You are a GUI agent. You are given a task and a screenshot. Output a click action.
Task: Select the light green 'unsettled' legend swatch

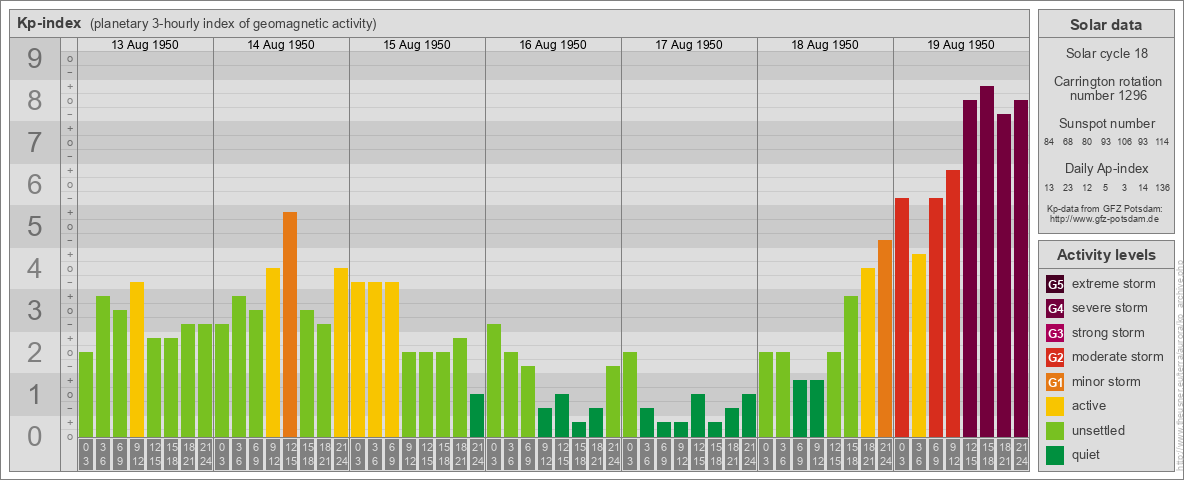[x=1055, y=430]
